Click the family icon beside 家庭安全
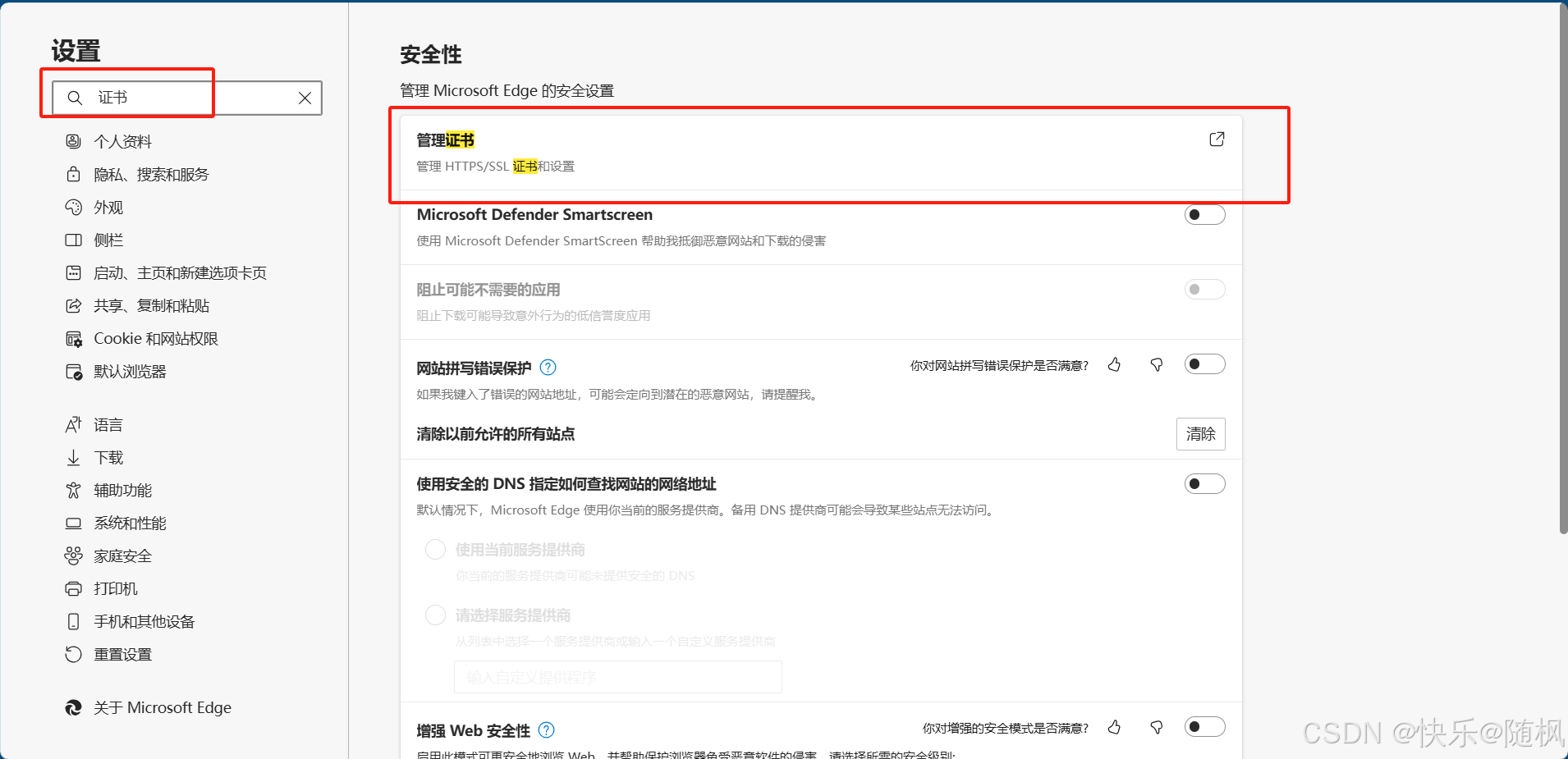 tap(73, 556)
